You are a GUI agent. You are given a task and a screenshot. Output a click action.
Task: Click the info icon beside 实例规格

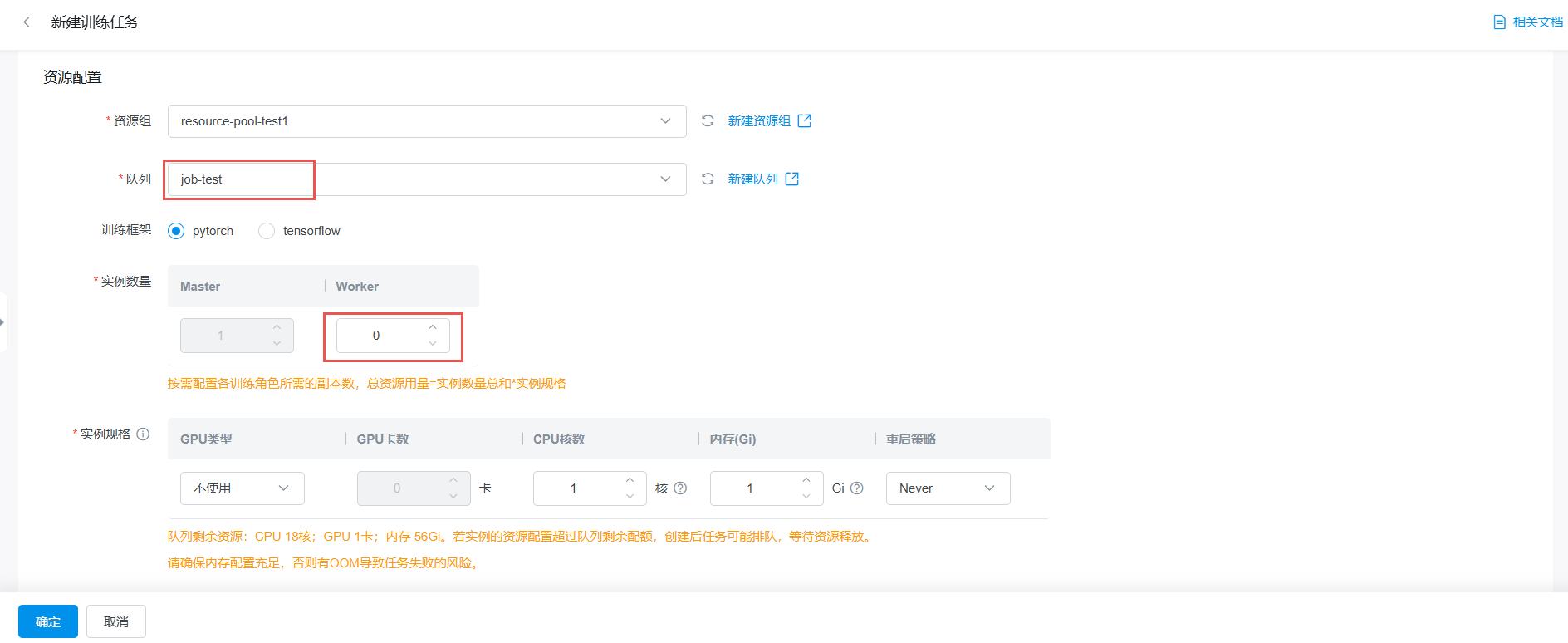143,434
